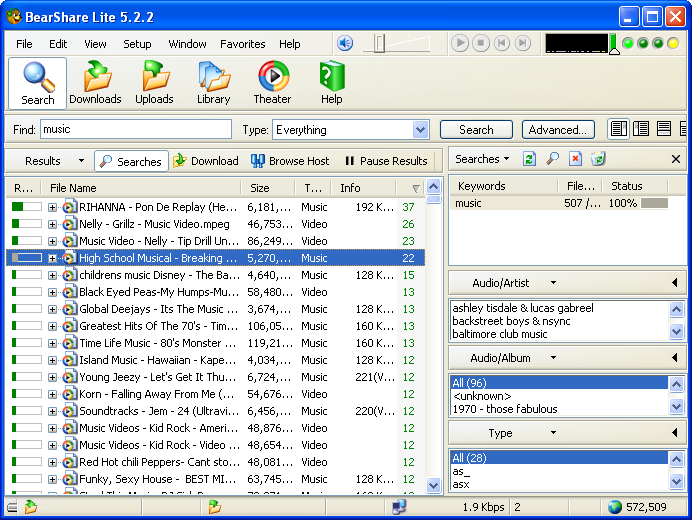Open the Downloads page
Screen dimensions: 692x520
[x=95, y=83]
